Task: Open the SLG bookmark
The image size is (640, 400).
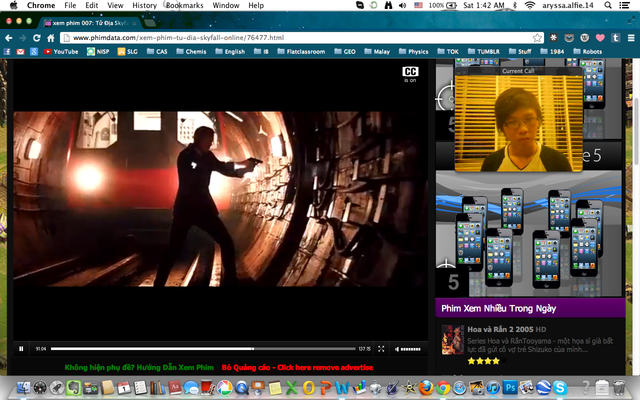Action: (127, 51)
